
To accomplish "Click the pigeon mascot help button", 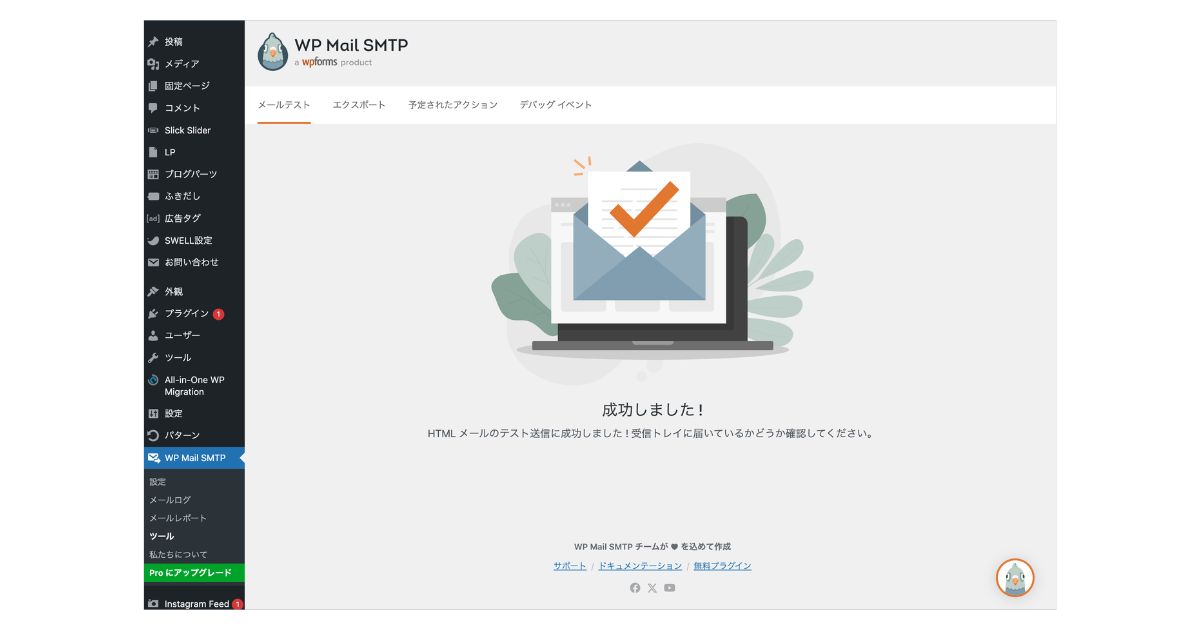I will (1015, 578).
